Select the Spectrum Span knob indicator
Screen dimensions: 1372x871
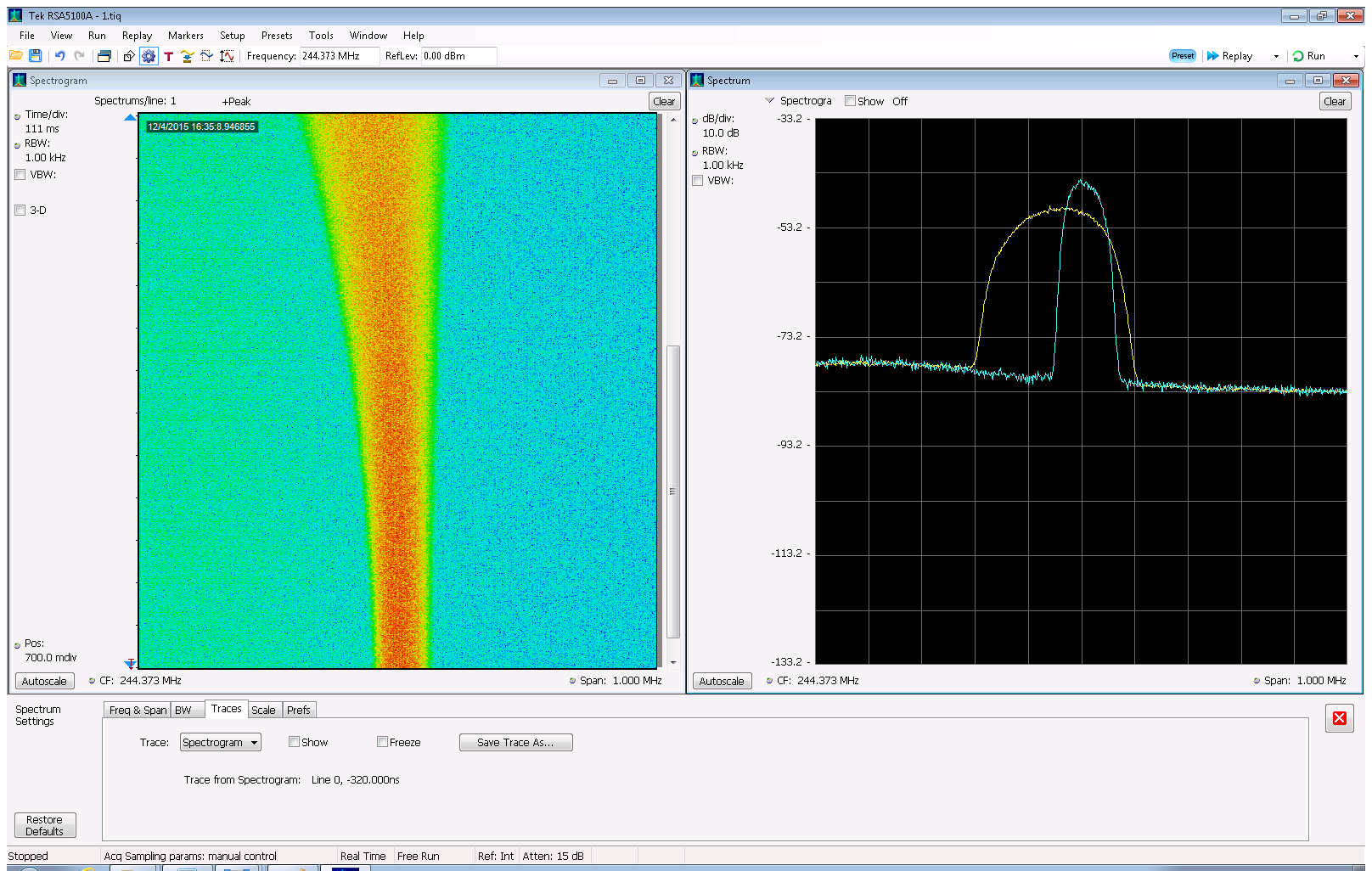(1257, 681)
